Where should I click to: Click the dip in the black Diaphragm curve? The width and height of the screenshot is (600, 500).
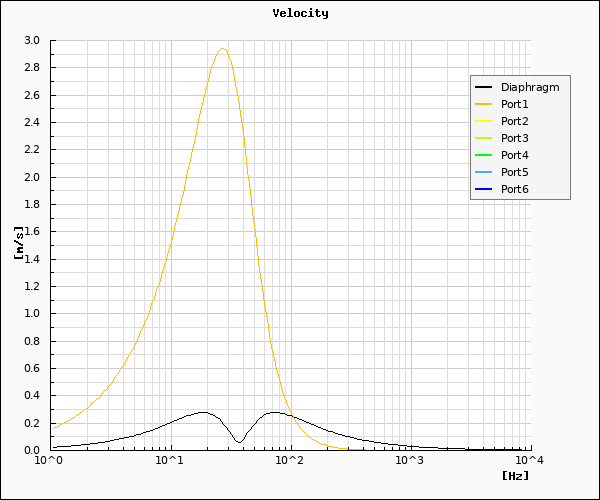238,441
